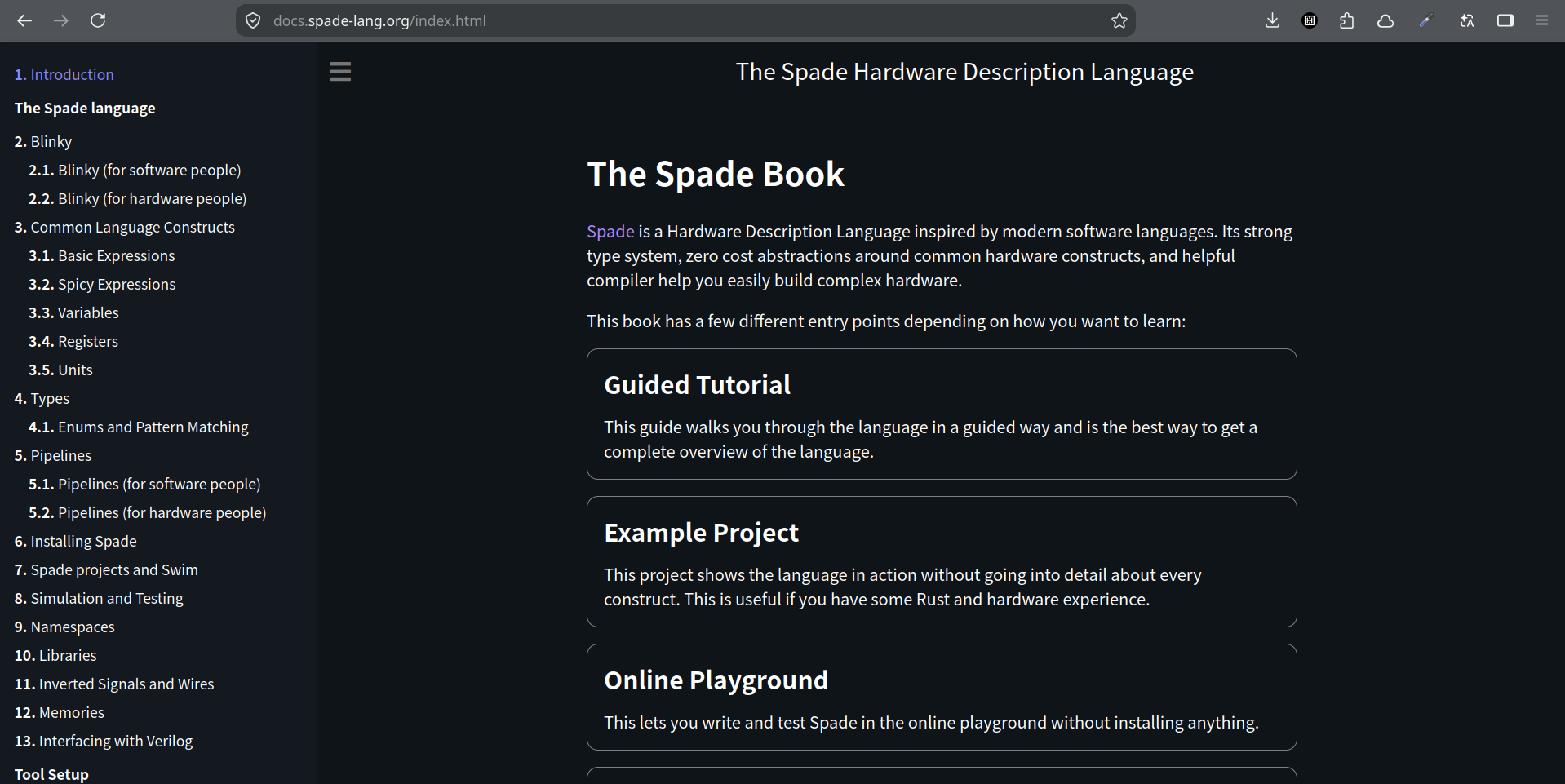Click 'The Spade Book' heading

(x=716, y=174)
